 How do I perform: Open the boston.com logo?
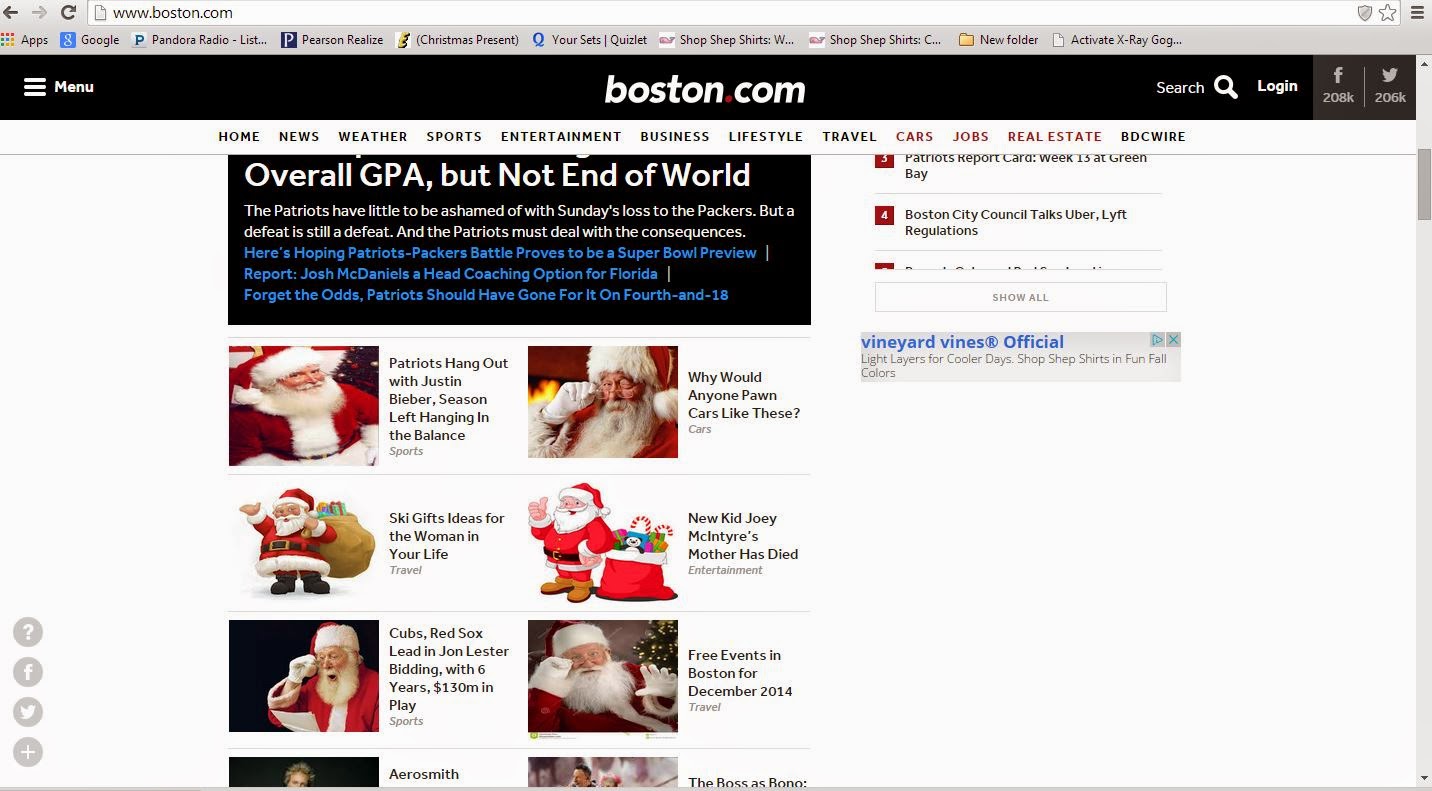tap(705, 89)
